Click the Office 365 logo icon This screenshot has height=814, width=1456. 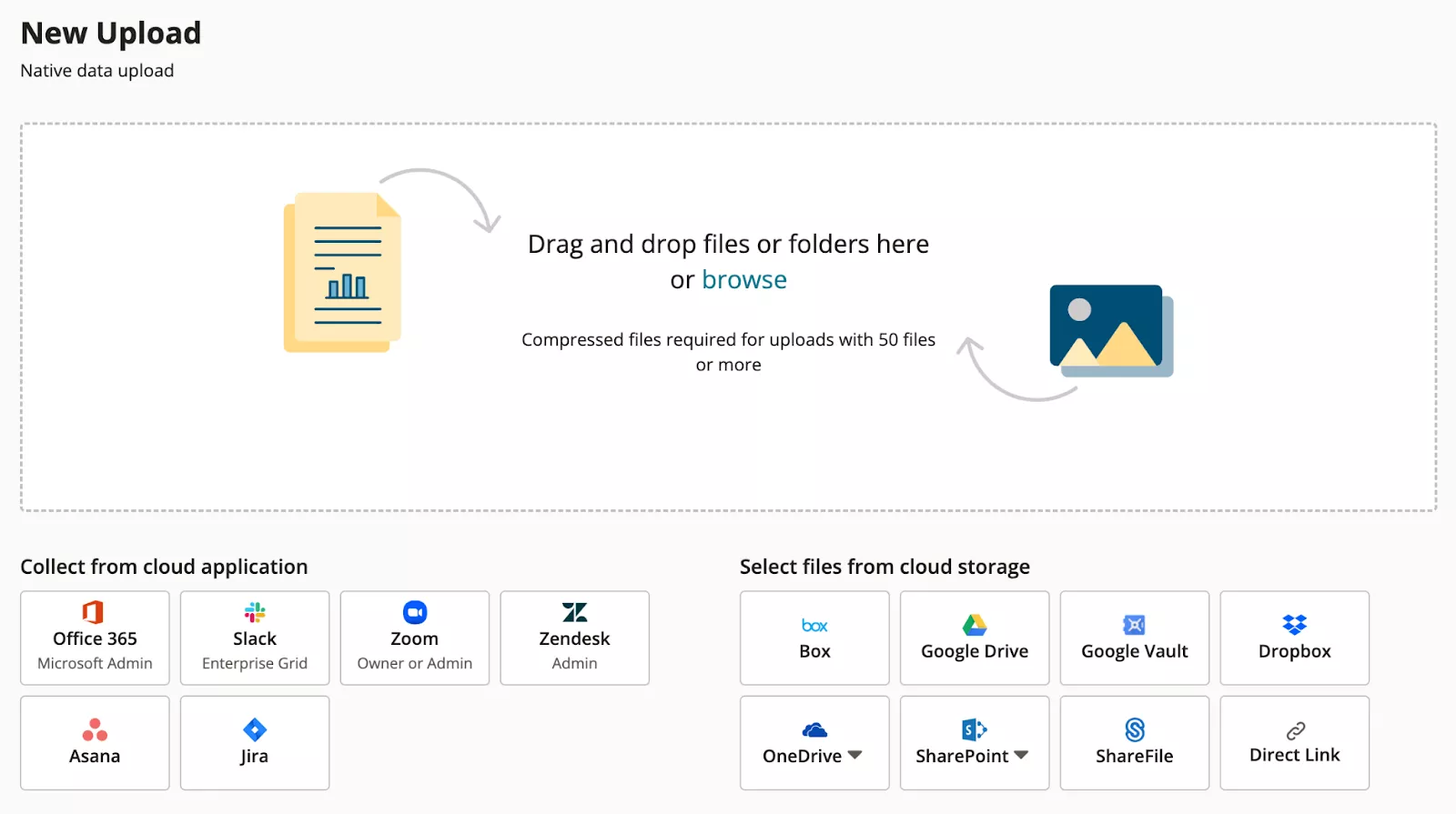coord(94,612)
